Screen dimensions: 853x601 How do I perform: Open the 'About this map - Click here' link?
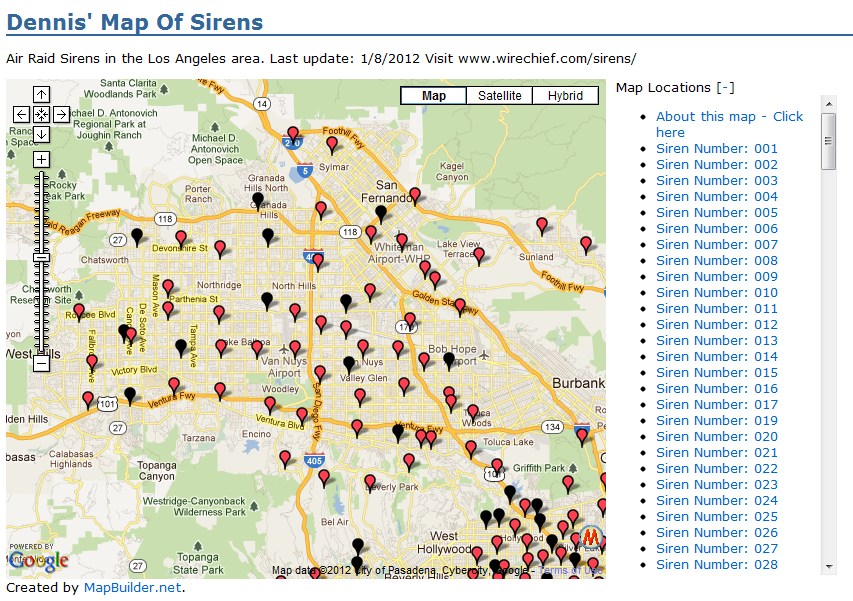729,116
